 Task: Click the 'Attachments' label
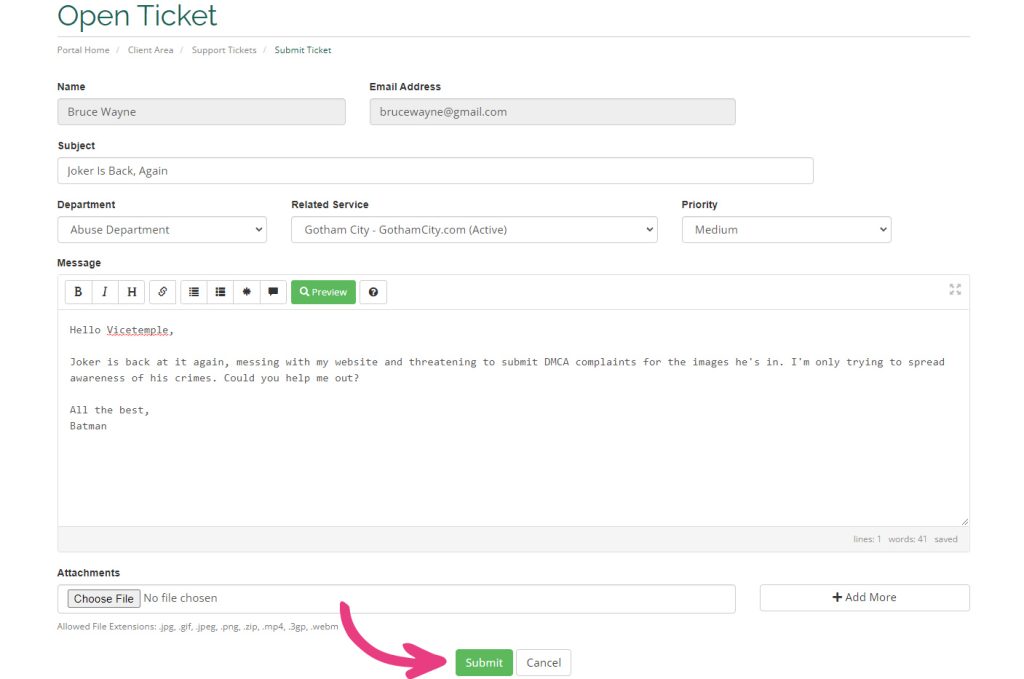88,573
